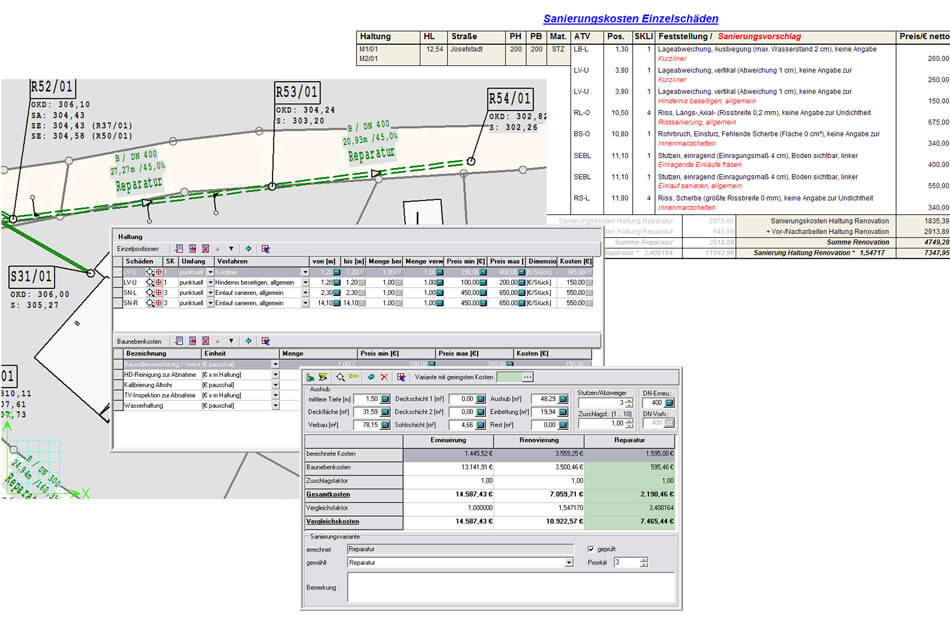Screen dimensions: 950x617
Task: Increase the Stutzen/Abzweiger spinner value
Action: click(630, 400)
